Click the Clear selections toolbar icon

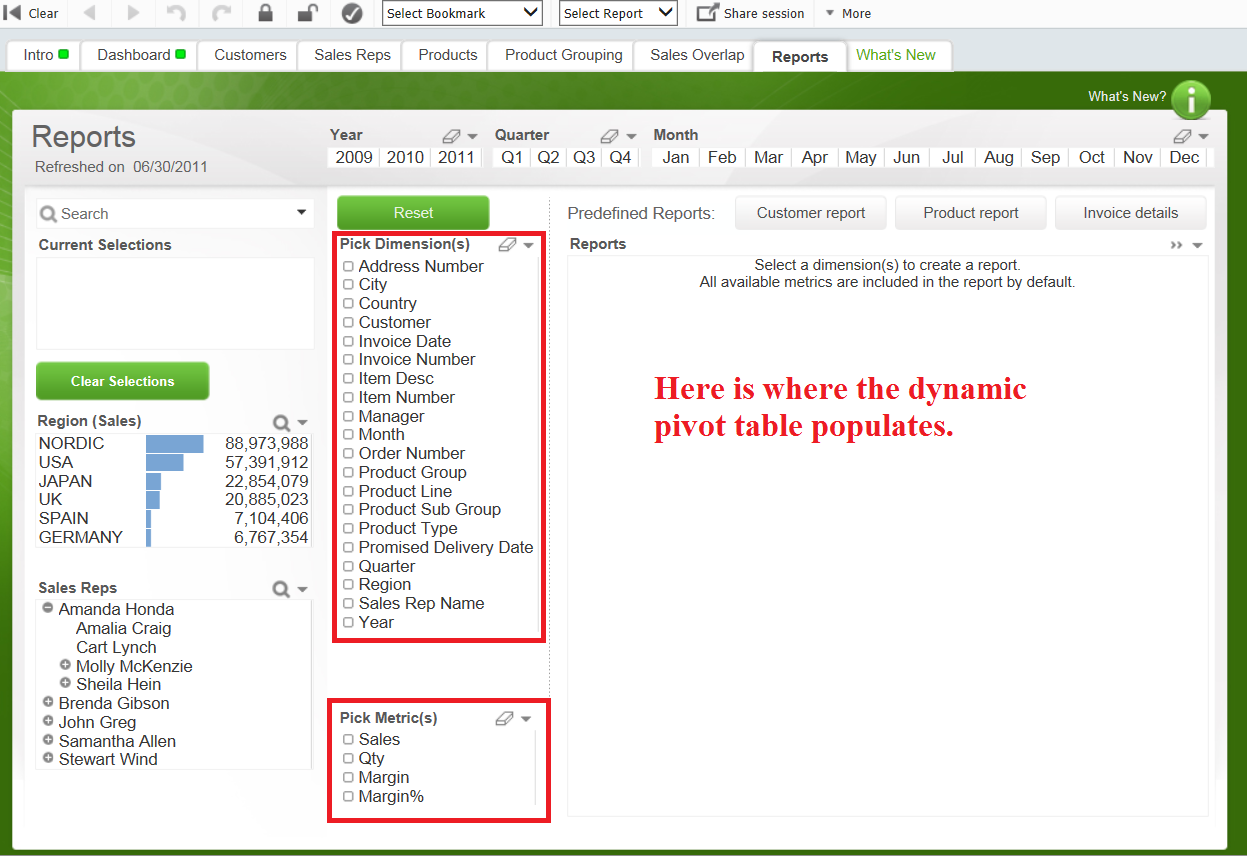31,13
